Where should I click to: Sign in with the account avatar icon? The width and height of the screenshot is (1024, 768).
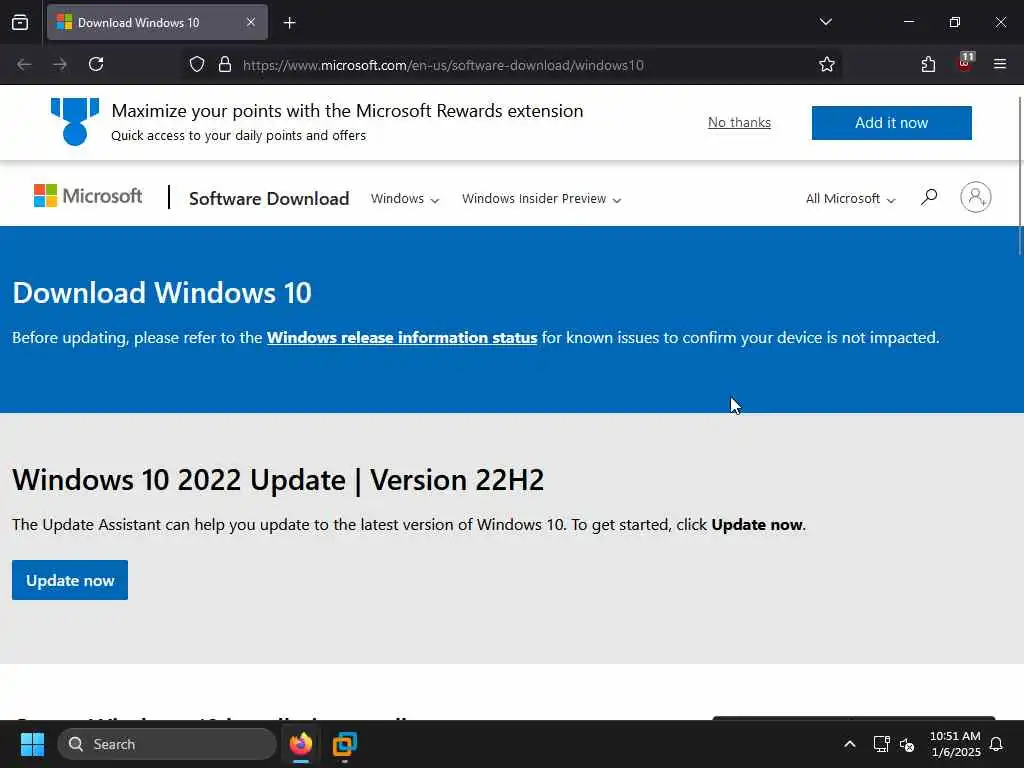pyautogui.click(x=976, y=197)
